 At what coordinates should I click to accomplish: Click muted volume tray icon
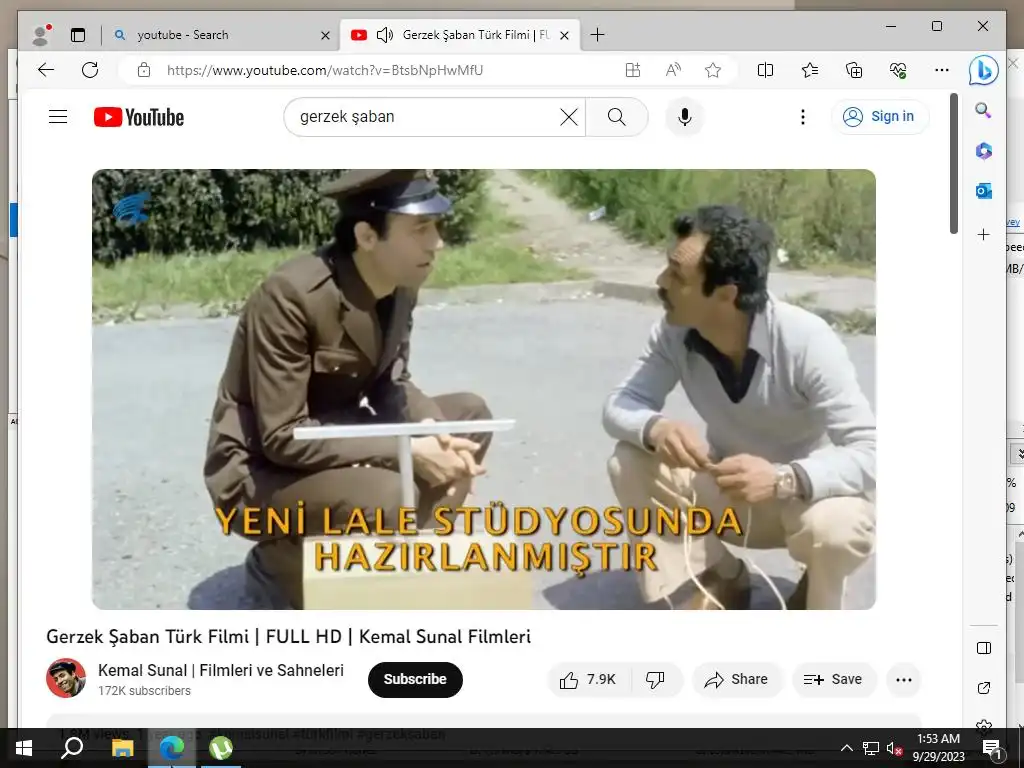(894, 748)
